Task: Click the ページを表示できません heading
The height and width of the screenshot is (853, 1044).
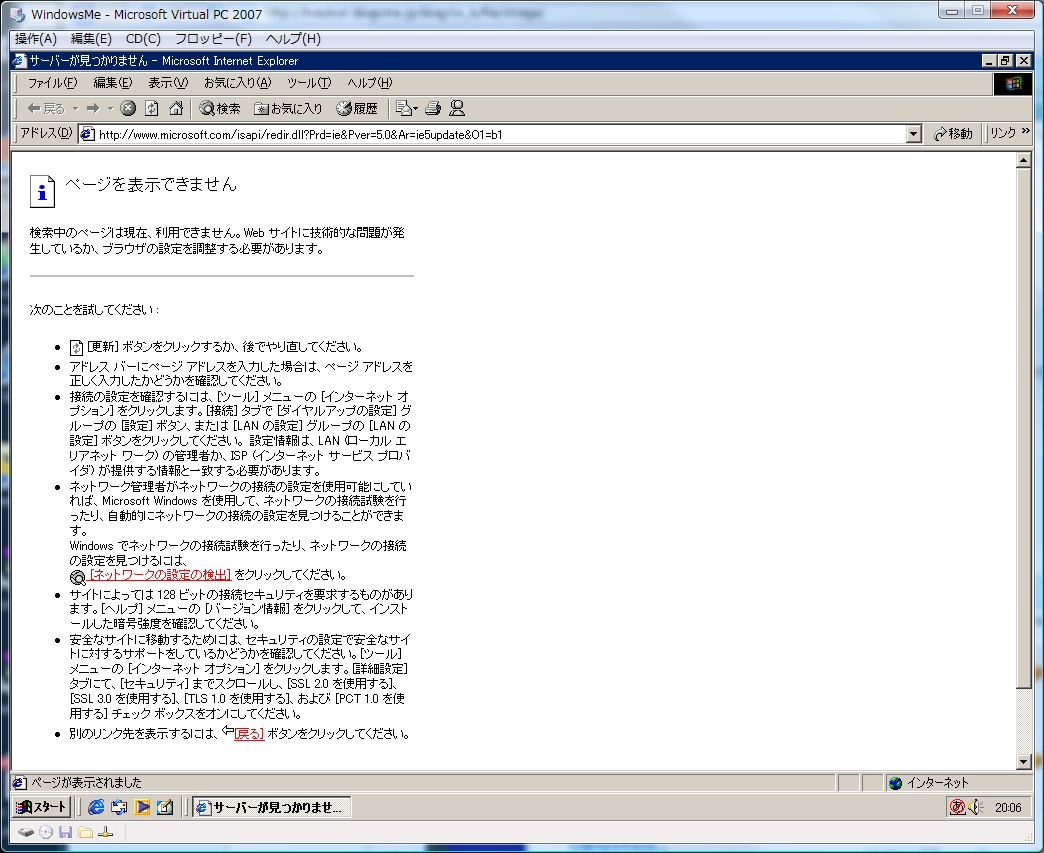Action: tap(151, 184)
